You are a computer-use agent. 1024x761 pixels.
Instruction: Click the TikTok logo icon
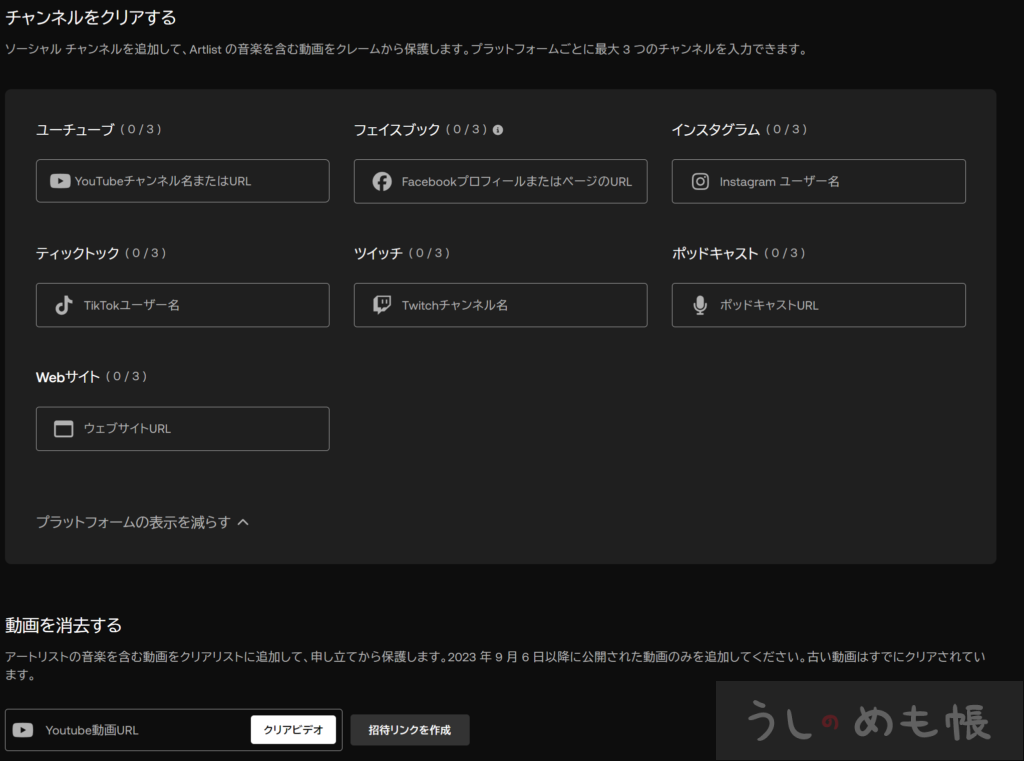(64, 305)
